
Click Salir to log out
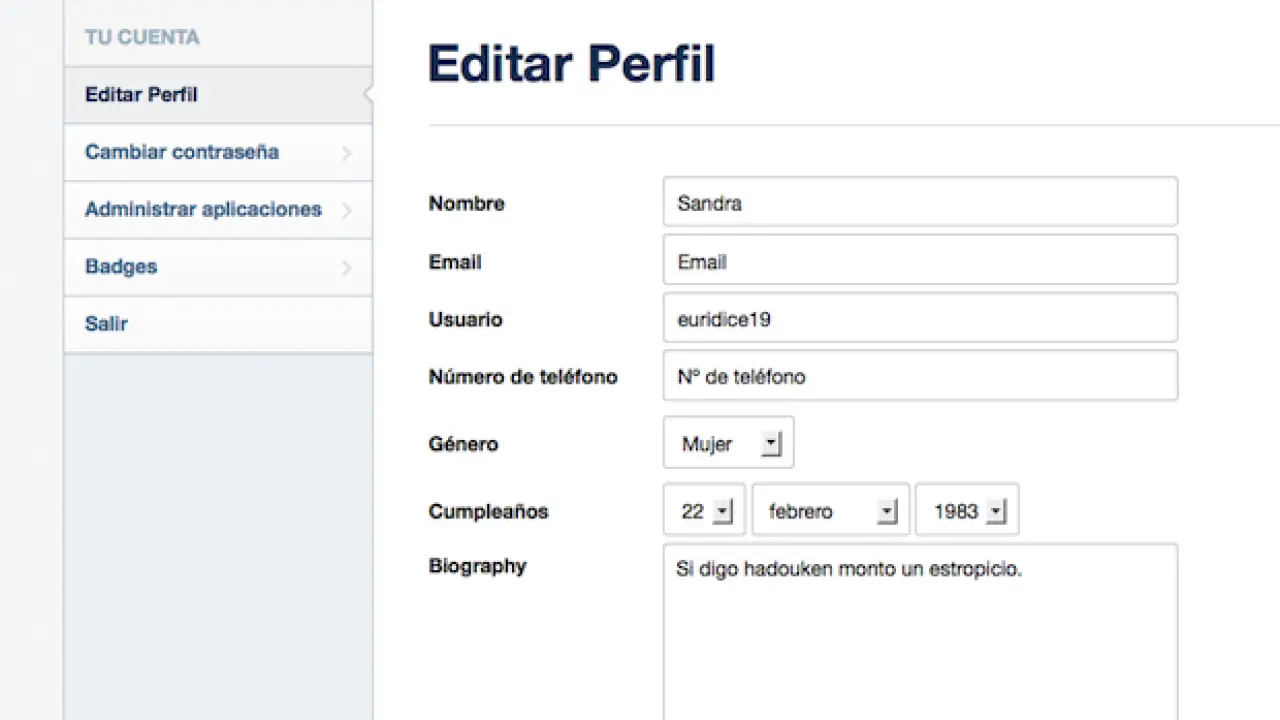point(106,324)
